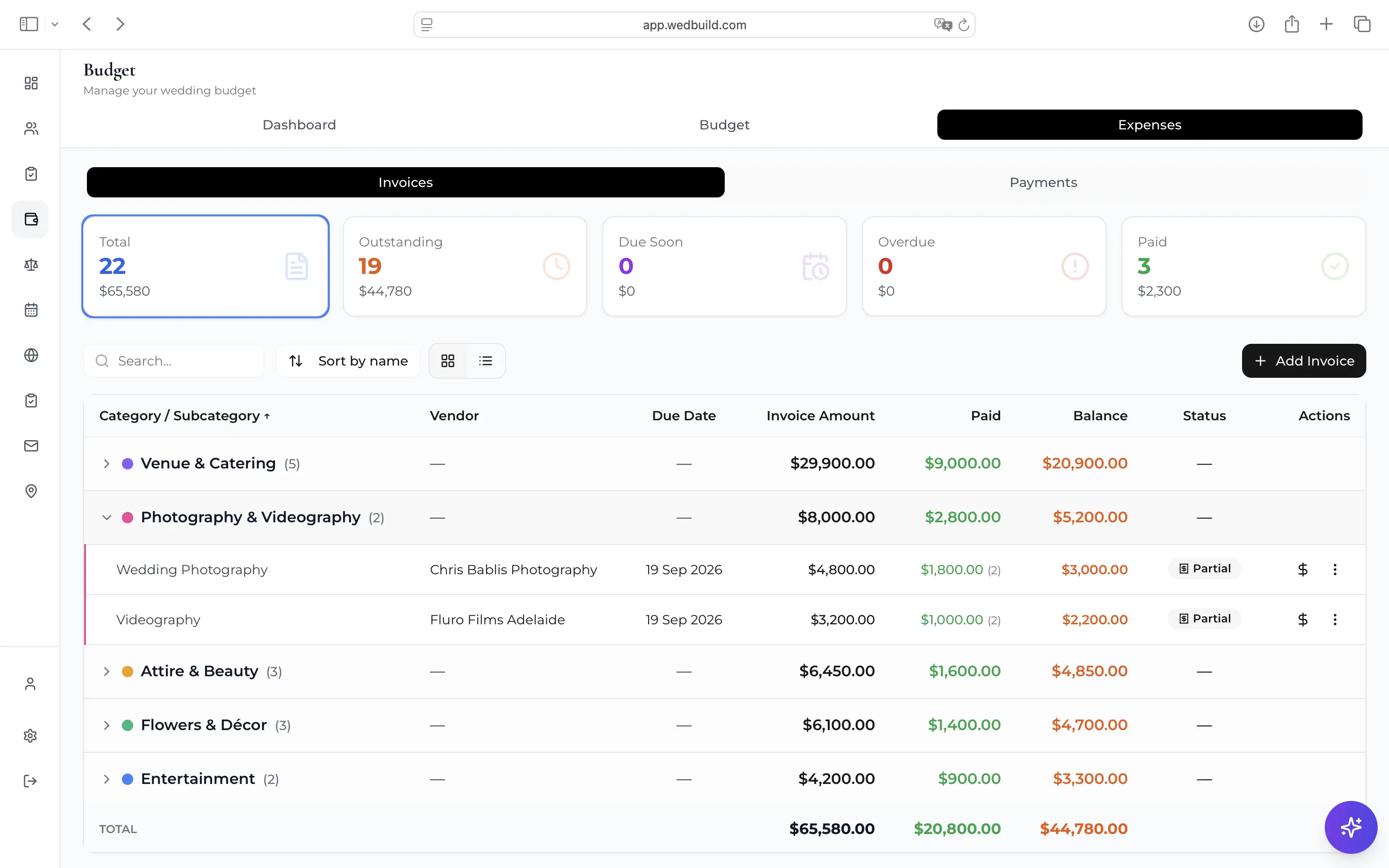Reload the page with refresh icon
The height and width of the screenshot is (868, 1389).
[x=964, y=25]
